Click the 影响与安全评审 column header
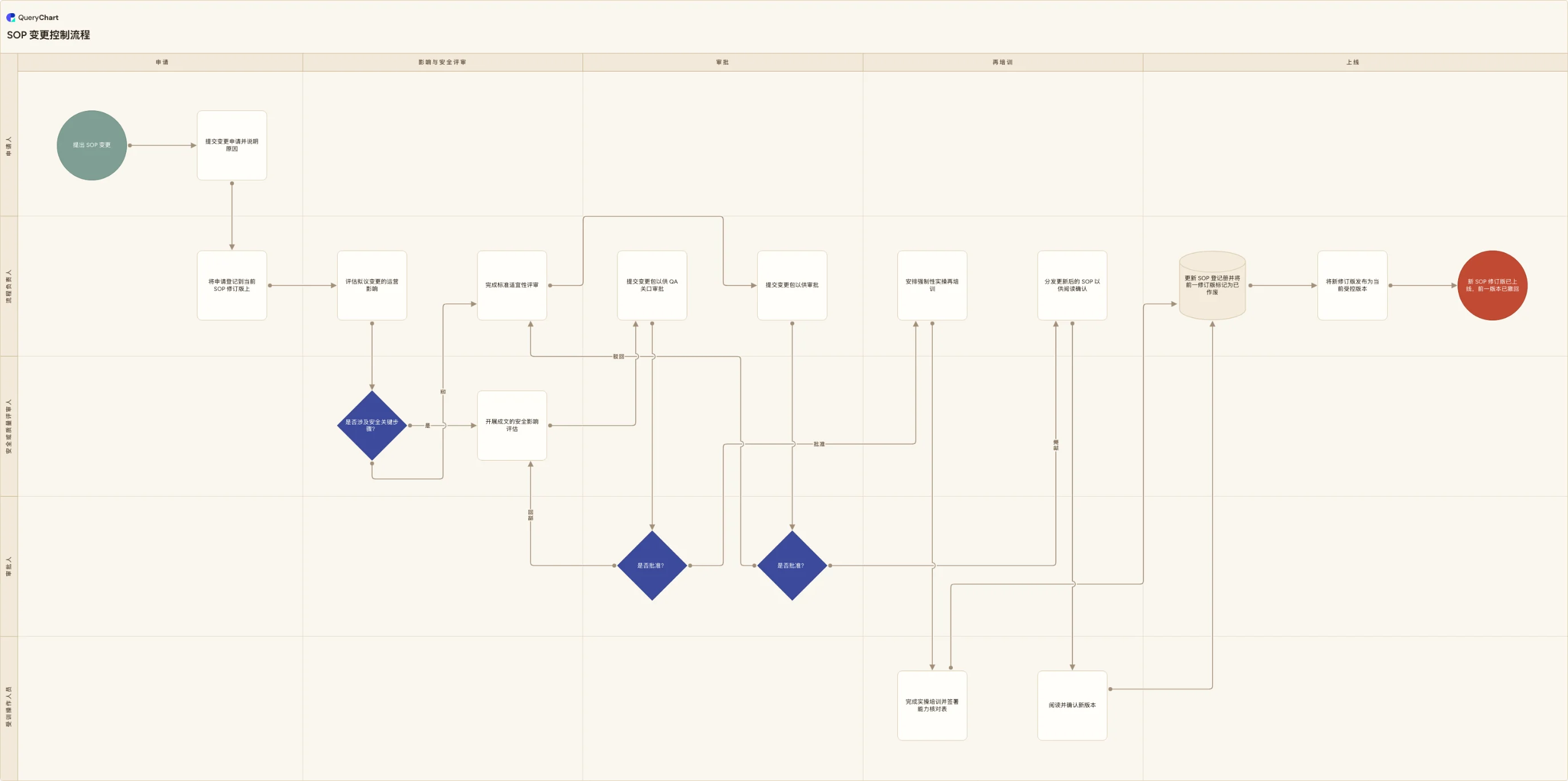 click(442, 62)
